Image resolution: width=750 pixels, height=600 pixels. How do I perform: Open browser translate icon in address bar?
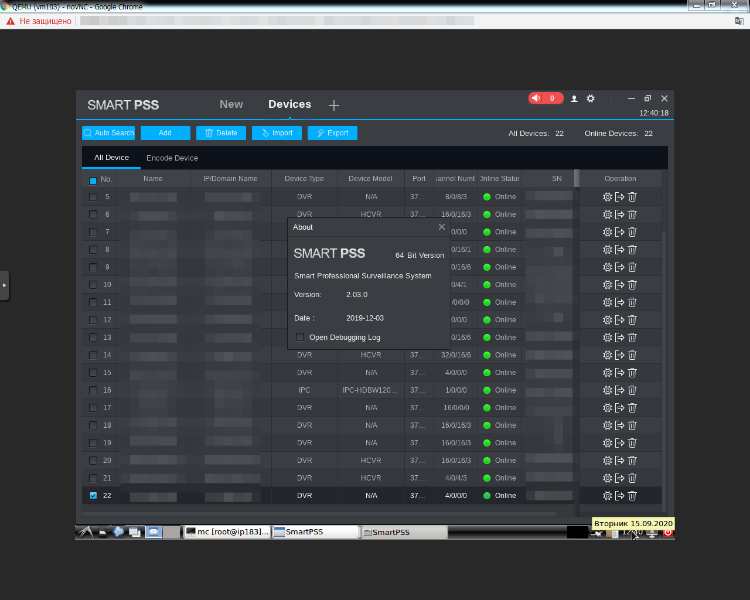click(x=739, y=21)
